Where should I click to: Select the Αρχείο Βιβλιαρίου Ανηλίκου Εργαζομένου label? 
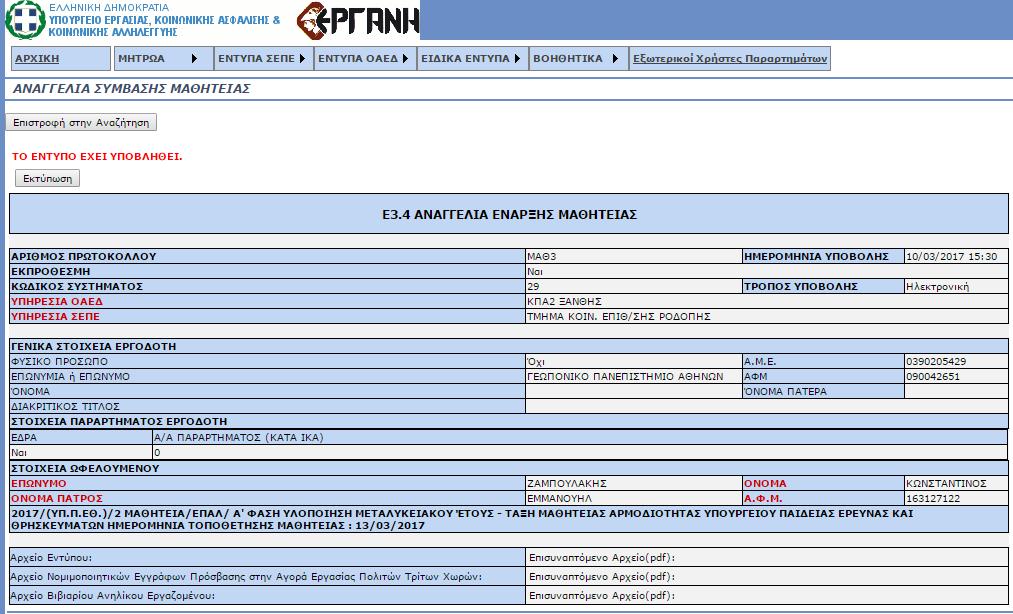112,595
